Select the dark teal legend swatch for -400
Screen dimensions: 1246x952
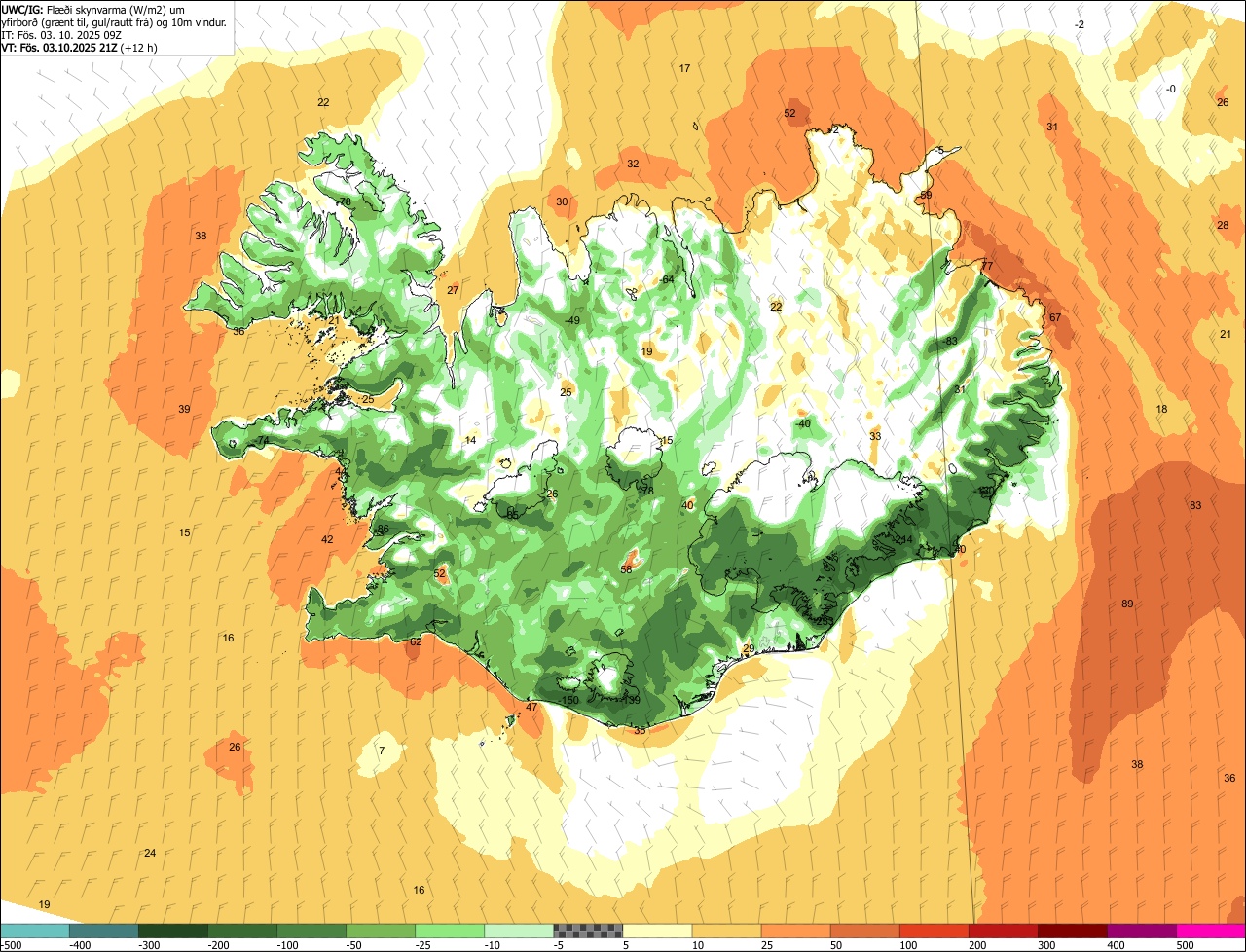104,931
